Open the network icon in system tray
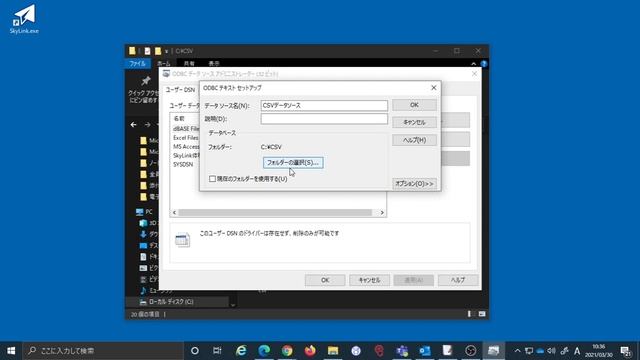640x360 pixels. pos(529,351)
